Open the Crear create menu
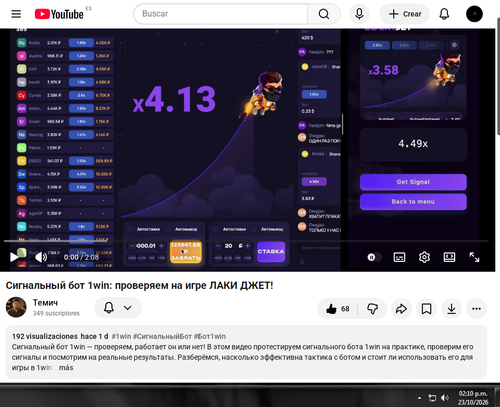The width and height of the screenshot is (500, 407). coord(404,14)
